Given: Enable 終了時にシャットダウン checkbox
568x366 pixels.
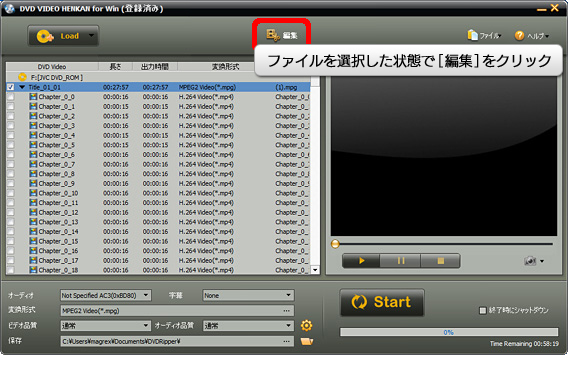Looking at the screenshot, I should pos(483,311).
